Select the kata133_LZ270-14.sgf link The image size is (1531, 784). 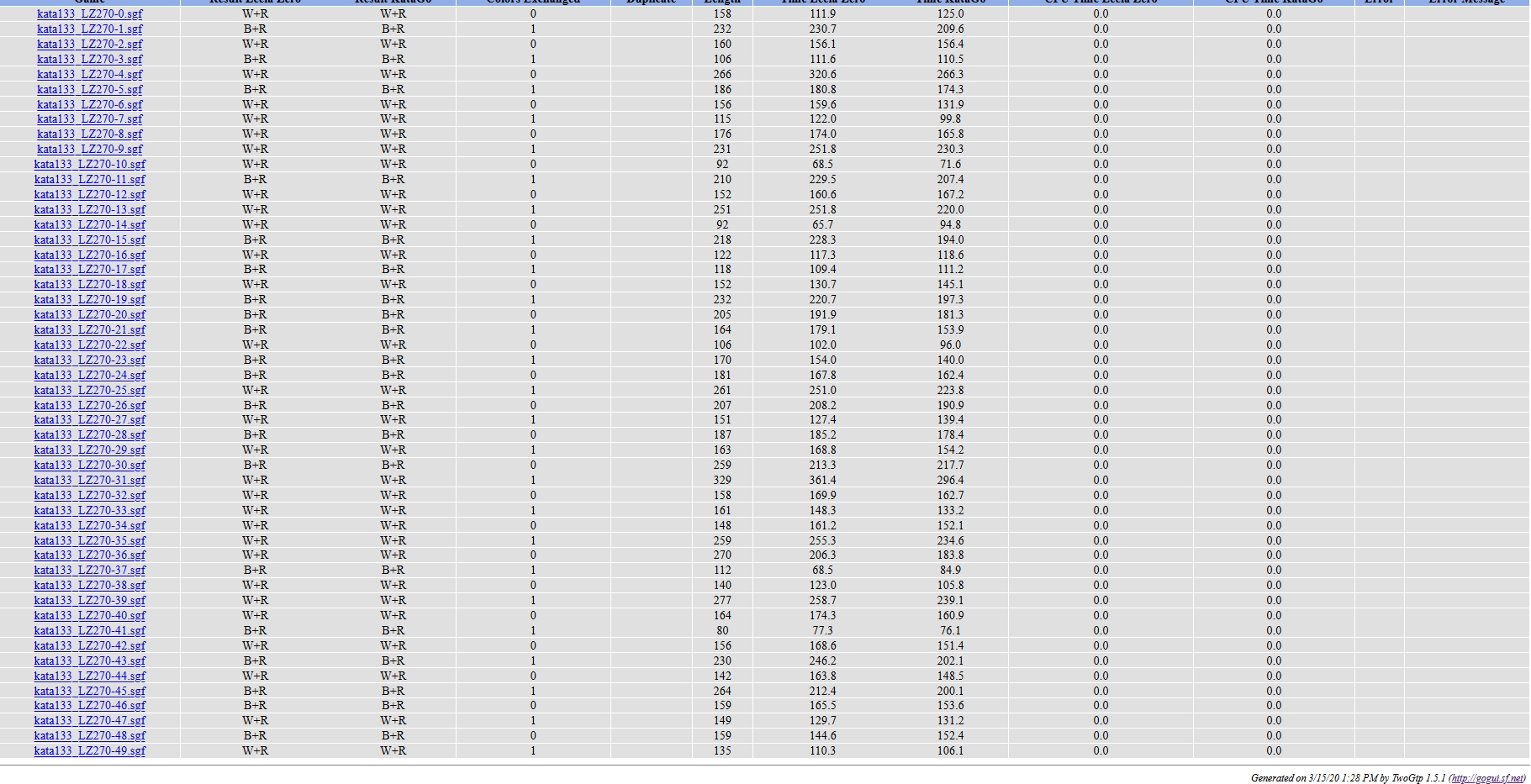tap(89, 225)
